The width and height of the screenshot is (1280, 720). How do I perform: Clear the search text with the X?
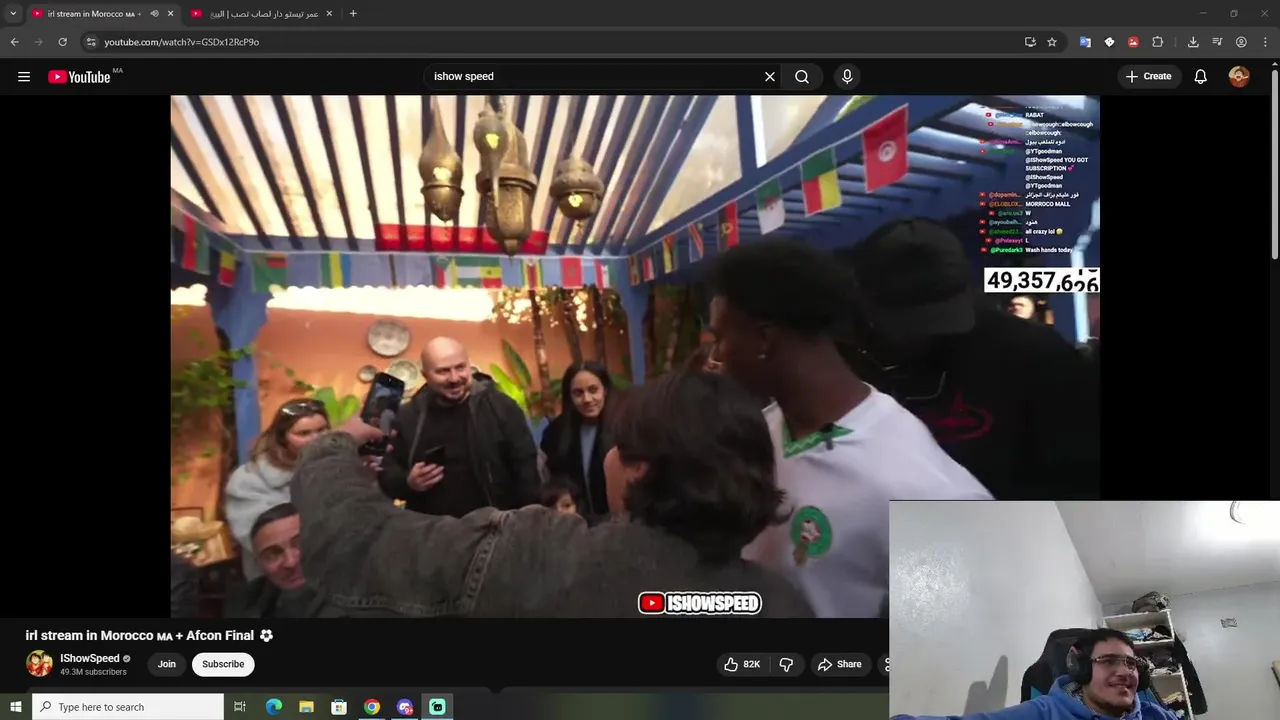[770, 76]
